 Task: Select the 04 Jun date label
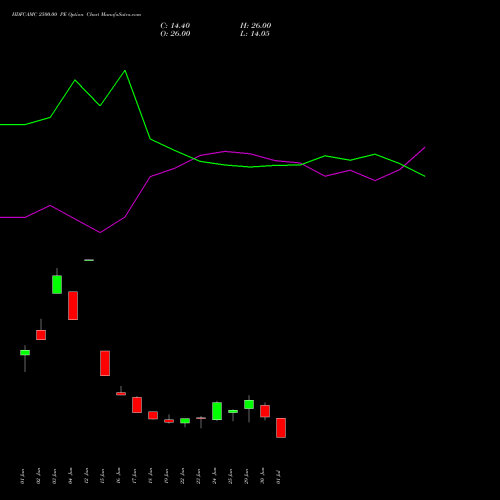pos(70,477)
